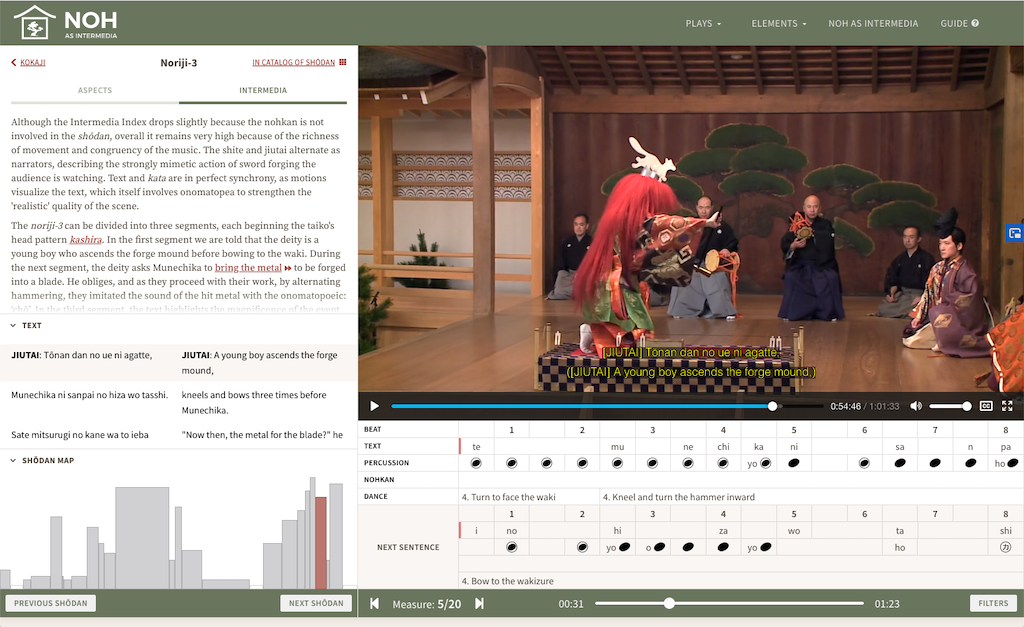Image resolution: width=1024 pixels, height=627 pixels.
Task: Open the Guide menu item
Action: [x=959, y=23]
